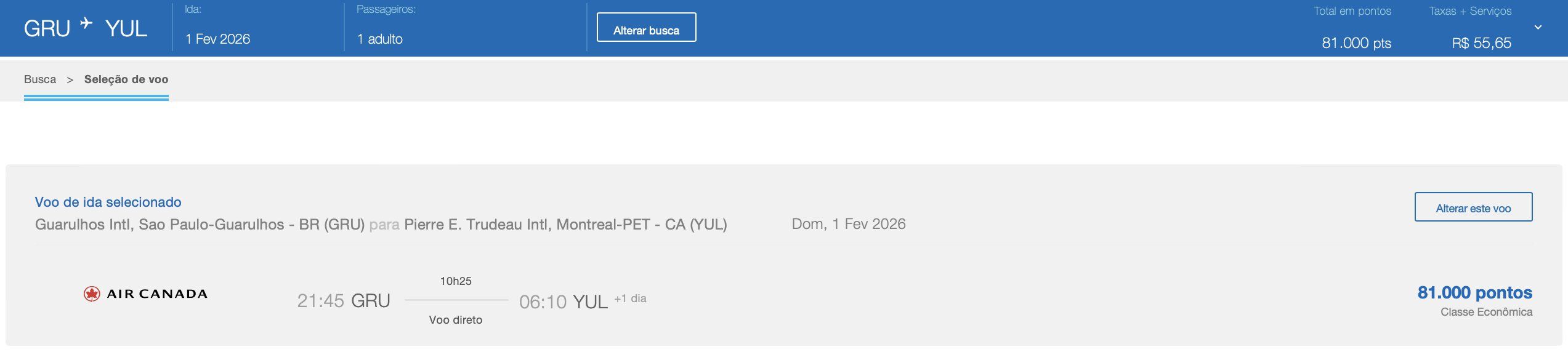This screenshot has width=1568, height=352.
Task: Expand the price summary chevron in header
Action: 1538,28
